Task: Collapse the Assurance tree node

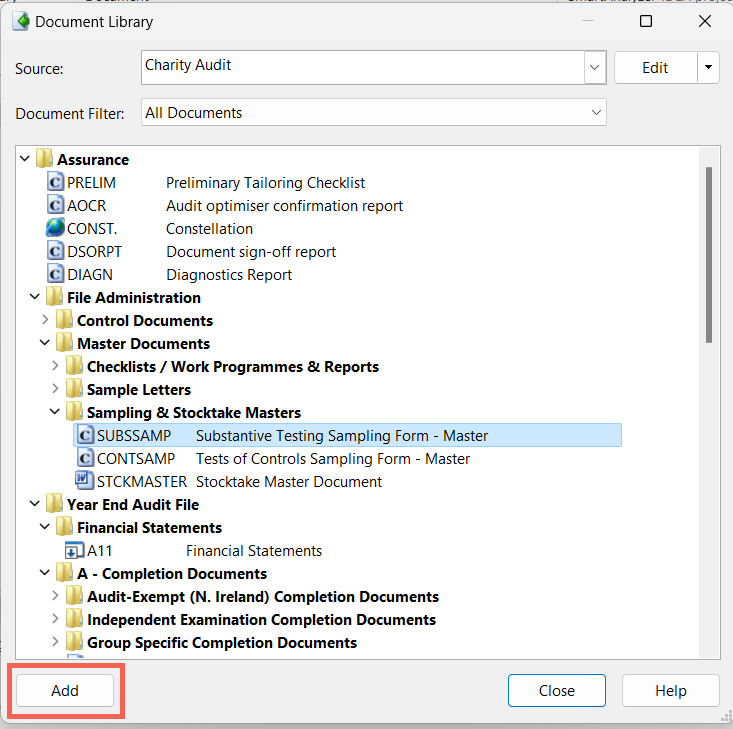Action: pyautogui.click(x=25, y=159)
